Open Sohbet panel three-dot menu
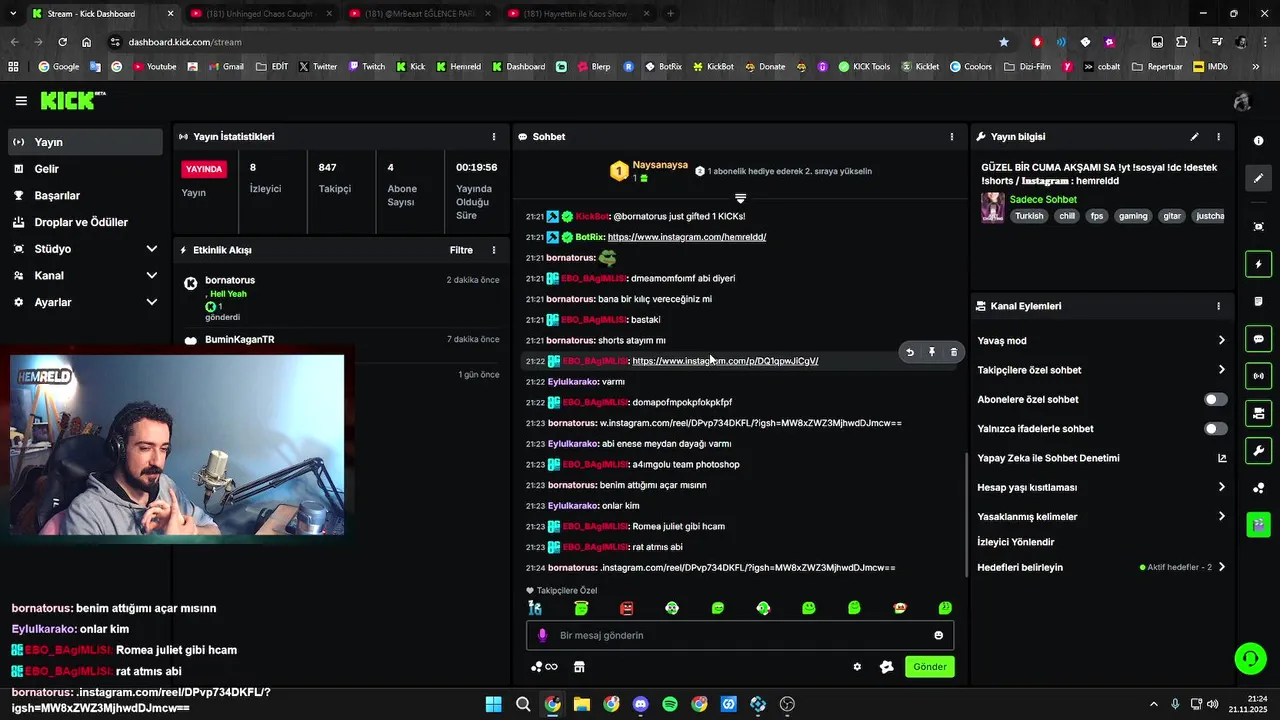Screen dimensions: 1280x720 pos(951,137)
